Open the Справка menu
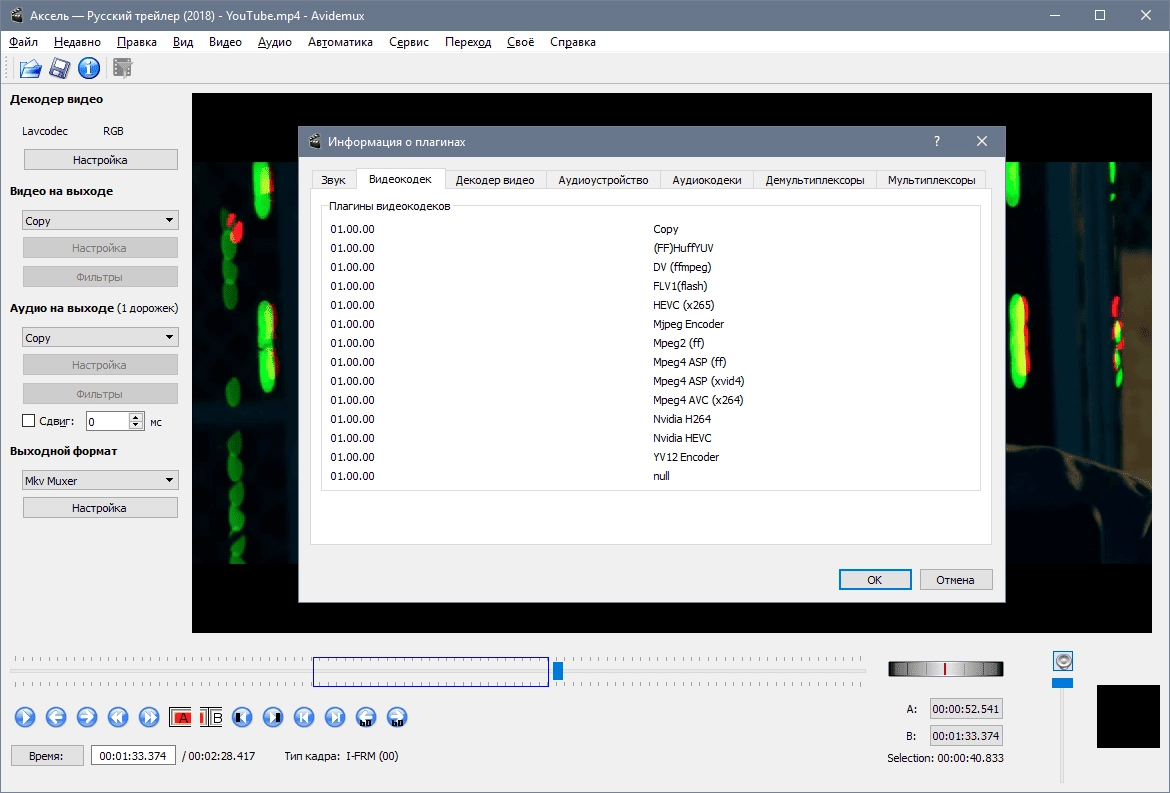The height and width of the screenshot is (793, 1170). [572, 42]
